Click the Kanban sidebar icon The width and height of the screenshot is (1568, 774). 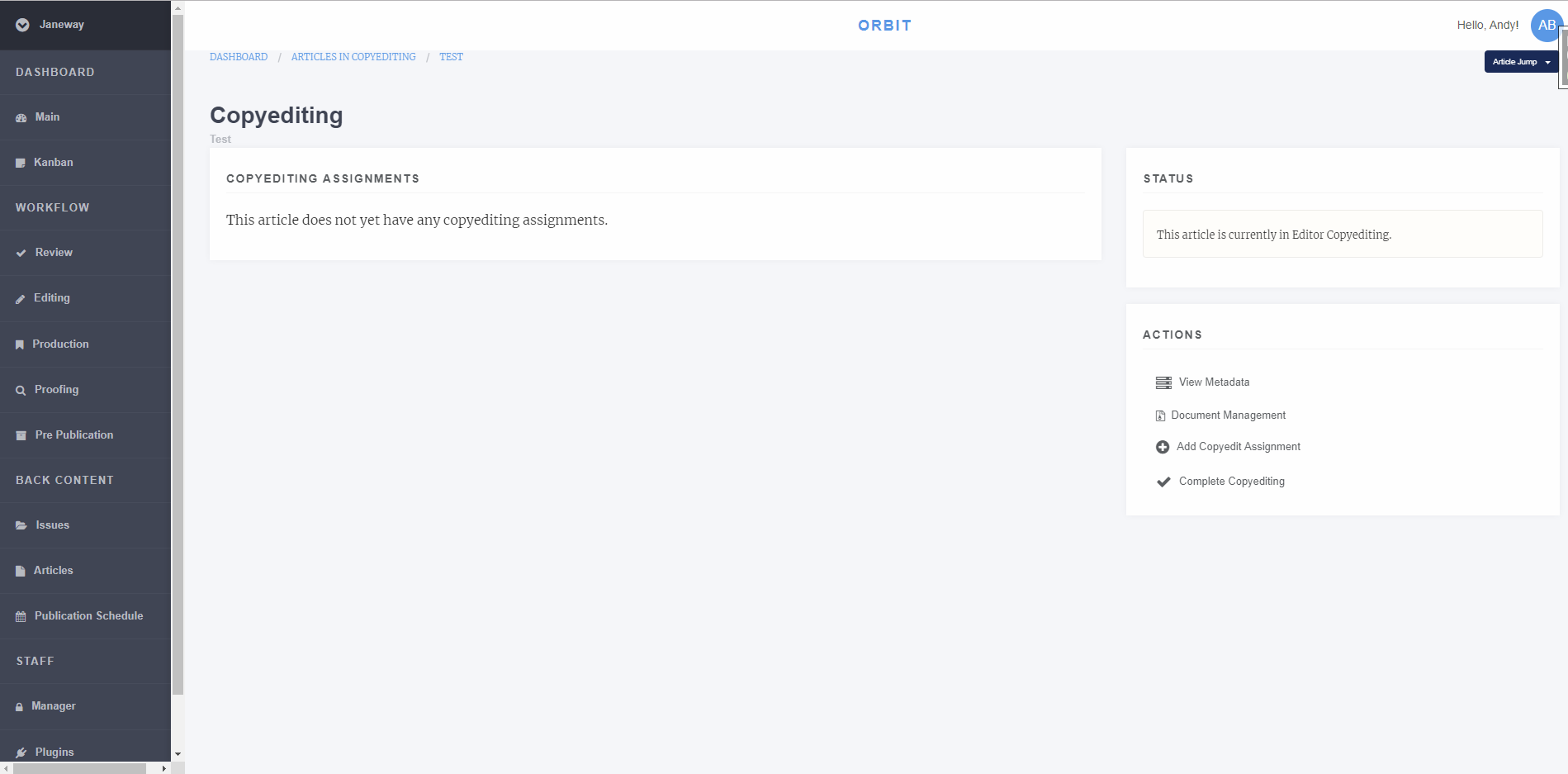pos(21,164)
